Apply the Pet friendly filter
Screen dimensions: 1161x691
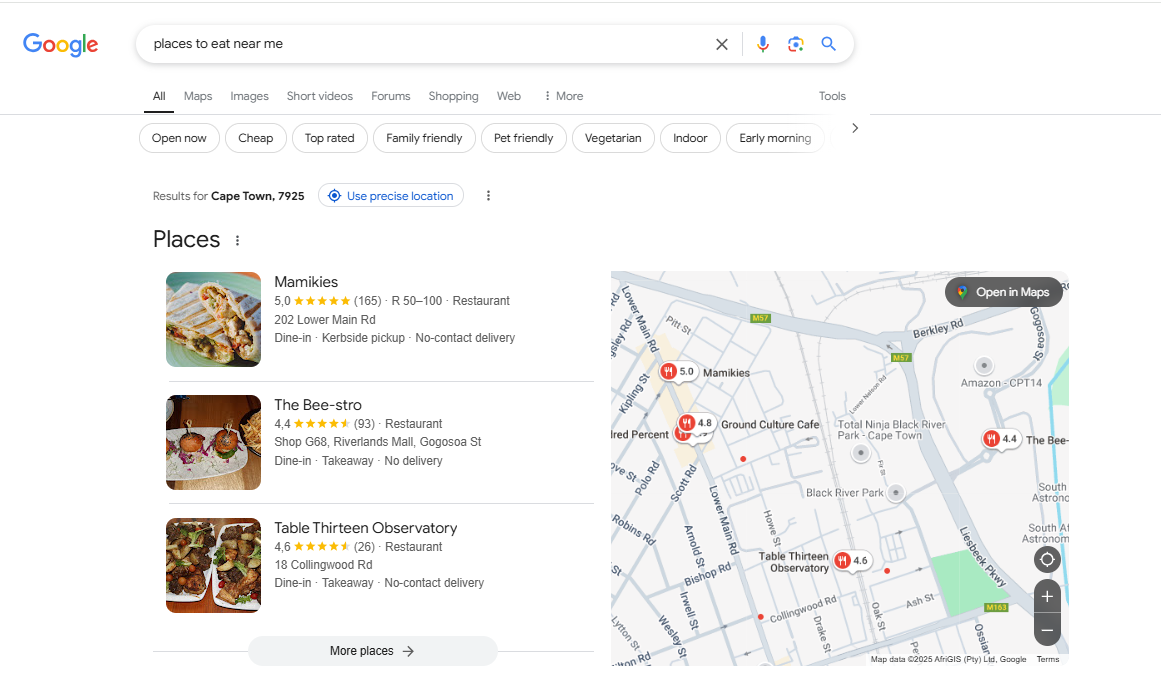(523, 138)
